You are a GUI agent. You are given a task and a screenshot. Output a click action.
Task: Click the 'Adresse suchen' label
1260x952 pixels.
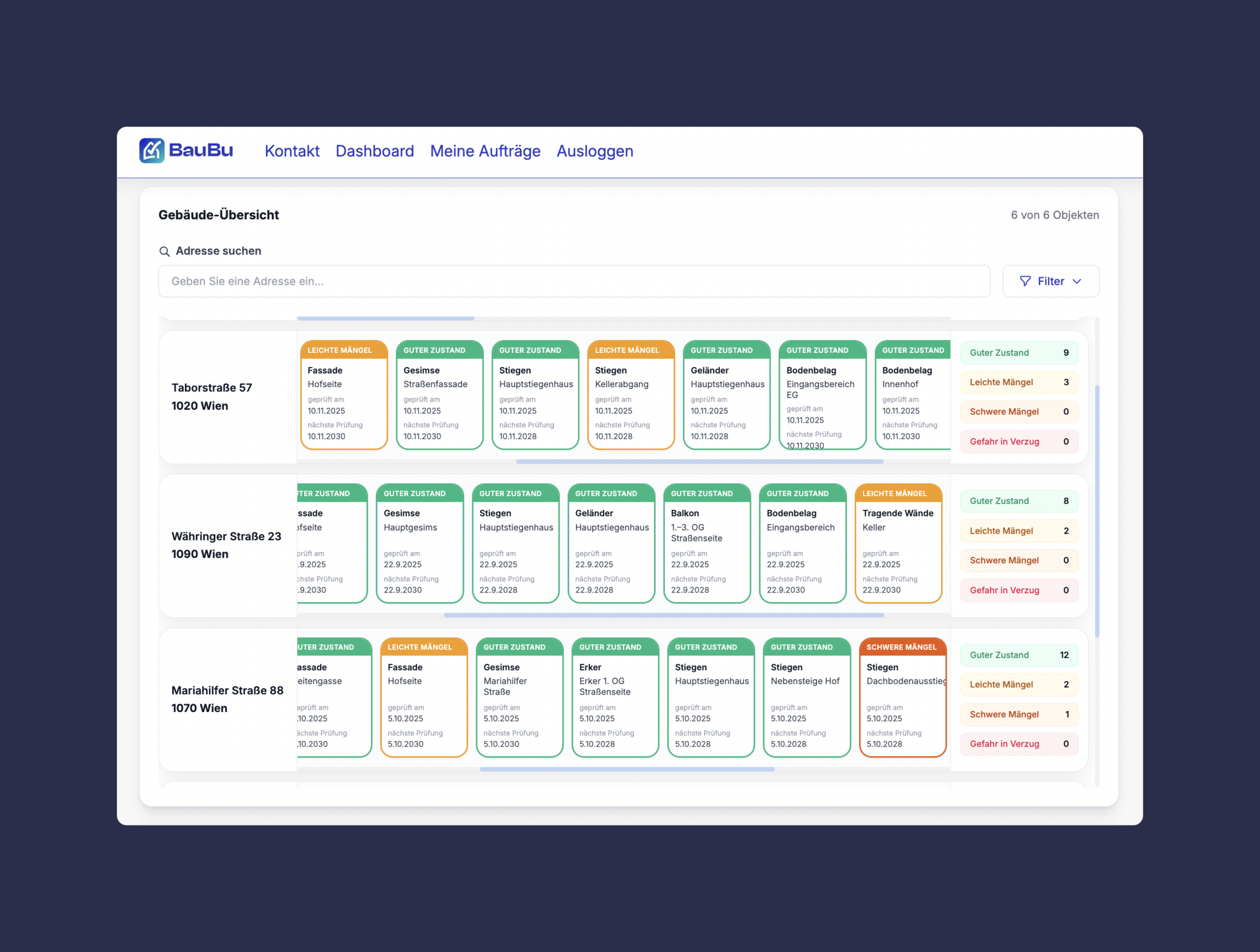[218, 251]
